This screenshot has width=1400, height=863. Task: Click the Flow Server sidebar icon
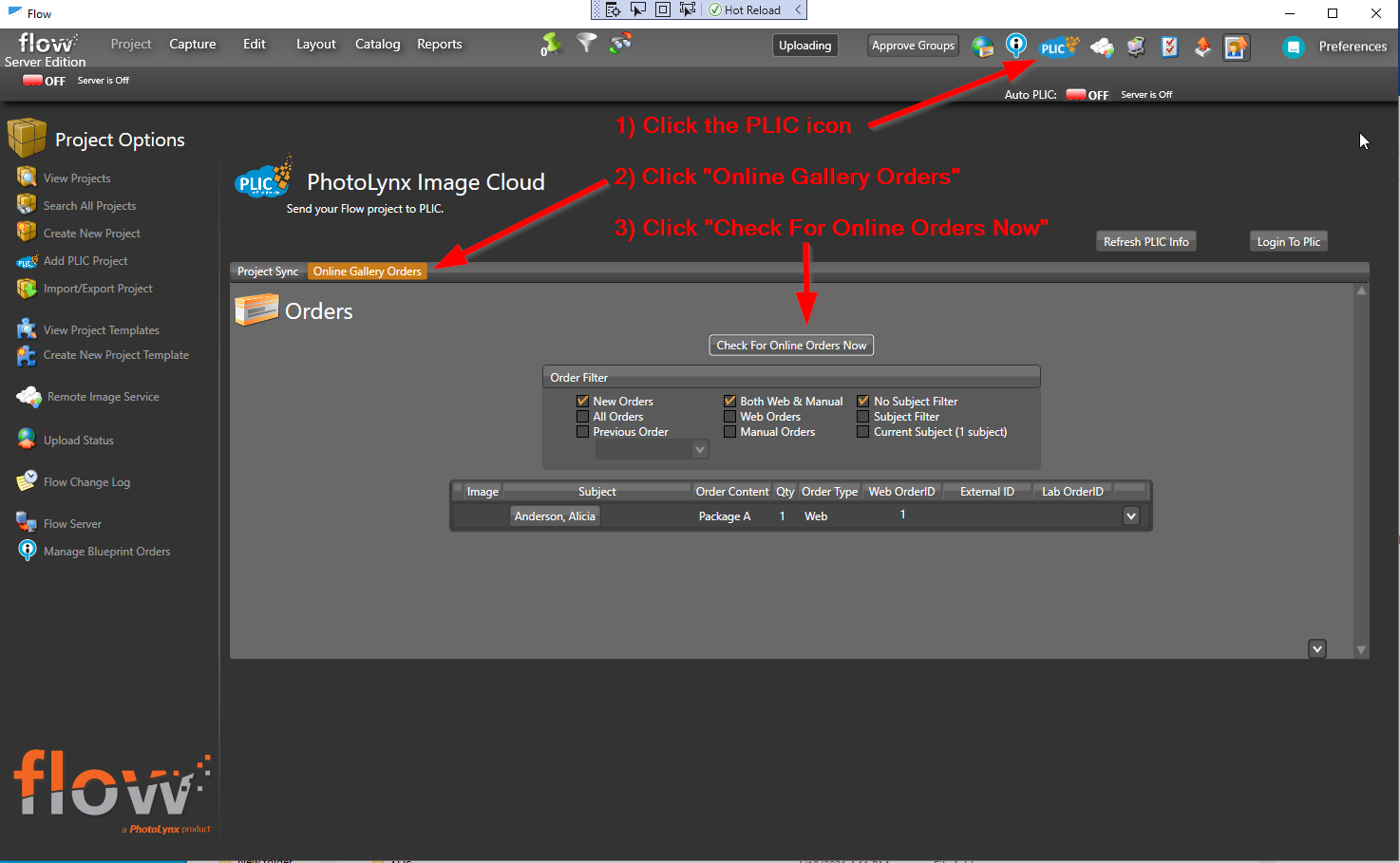coord(27,522)
